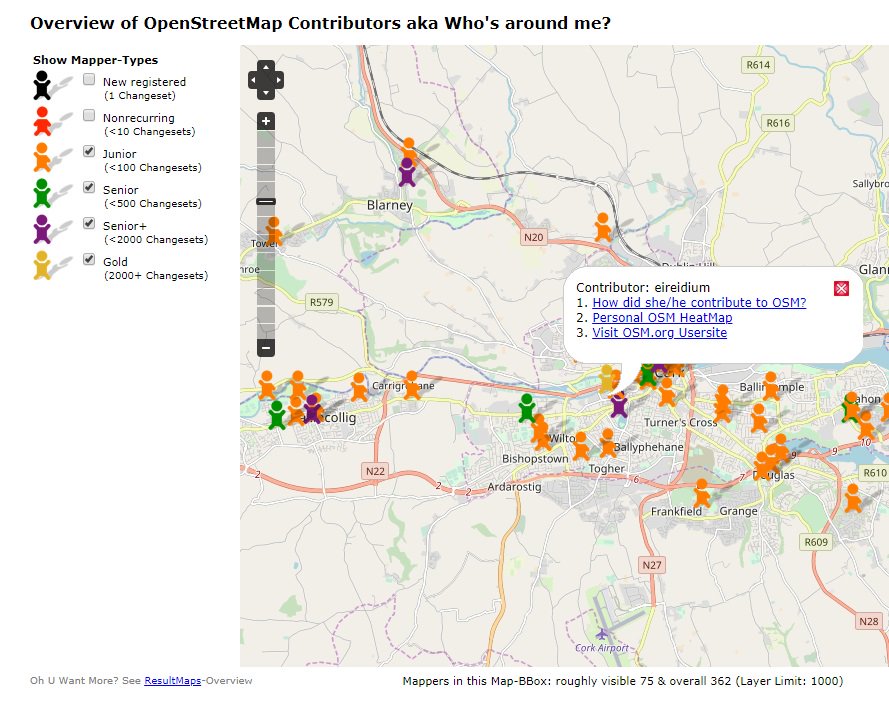
Task: Click the orange mapper marker near N20
Action: point(603,227)
